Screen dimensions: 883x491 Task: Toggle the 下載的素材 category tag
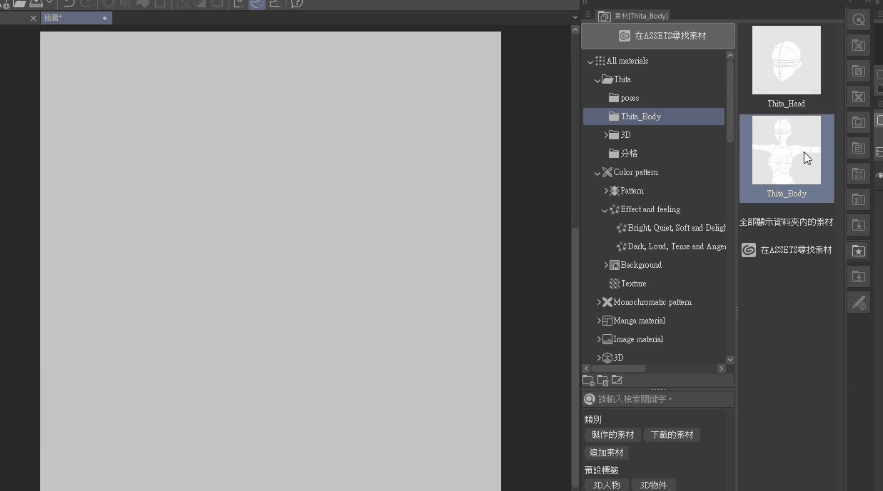(672, 435)
